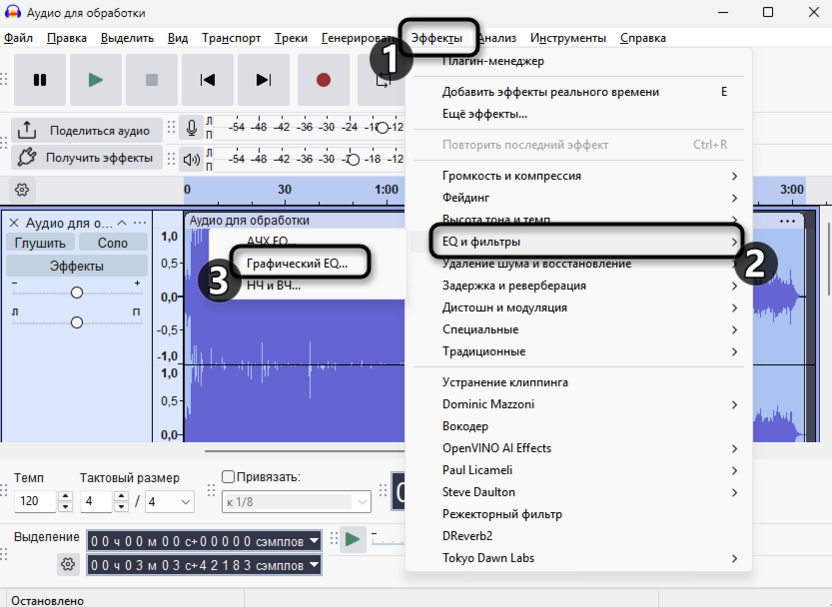Open the Правка menu
832x607 pixels.
[x=67, y=38]
